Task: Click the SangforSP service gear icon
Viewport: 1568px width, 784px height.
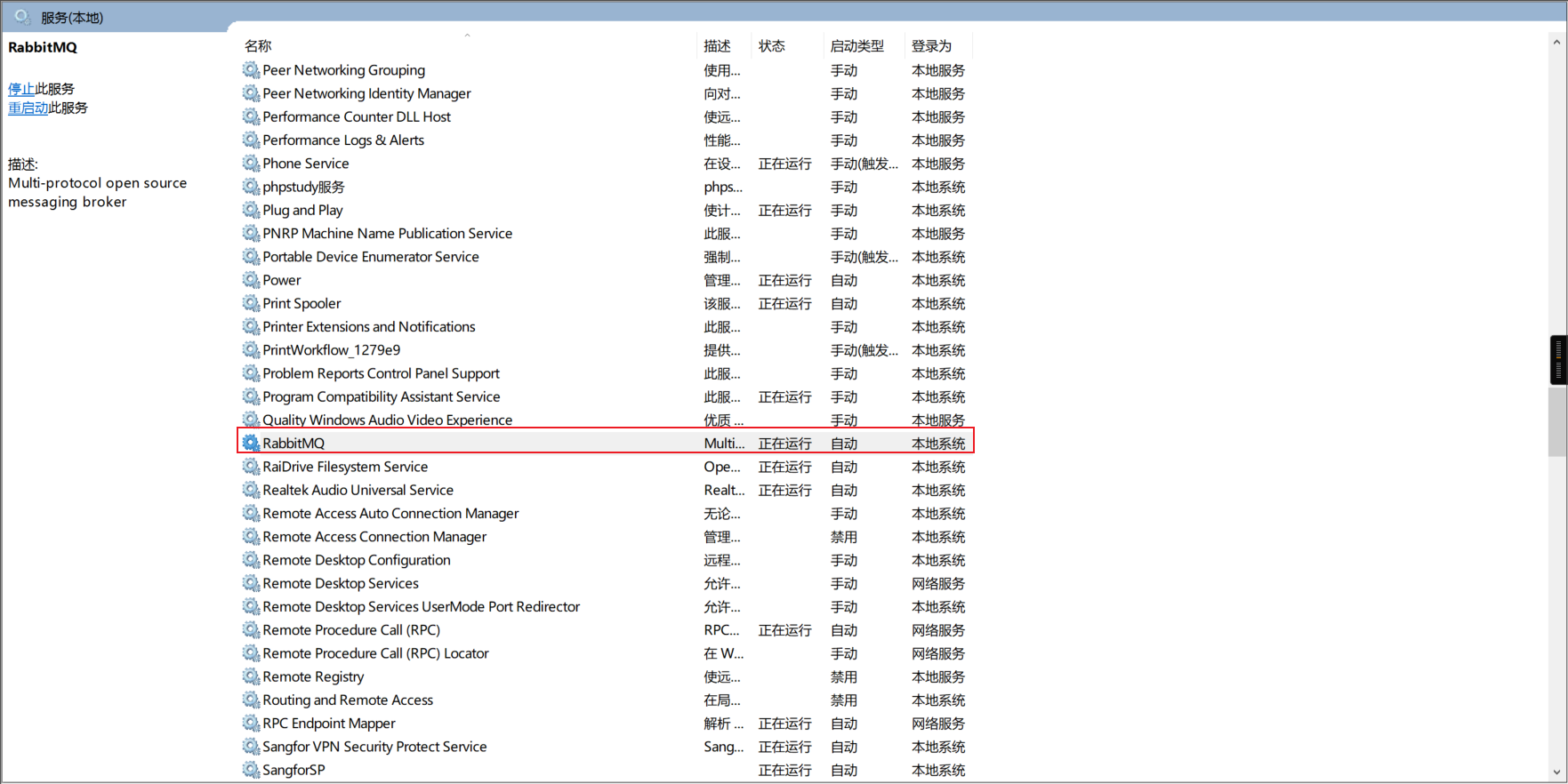Action: (251, 770)
